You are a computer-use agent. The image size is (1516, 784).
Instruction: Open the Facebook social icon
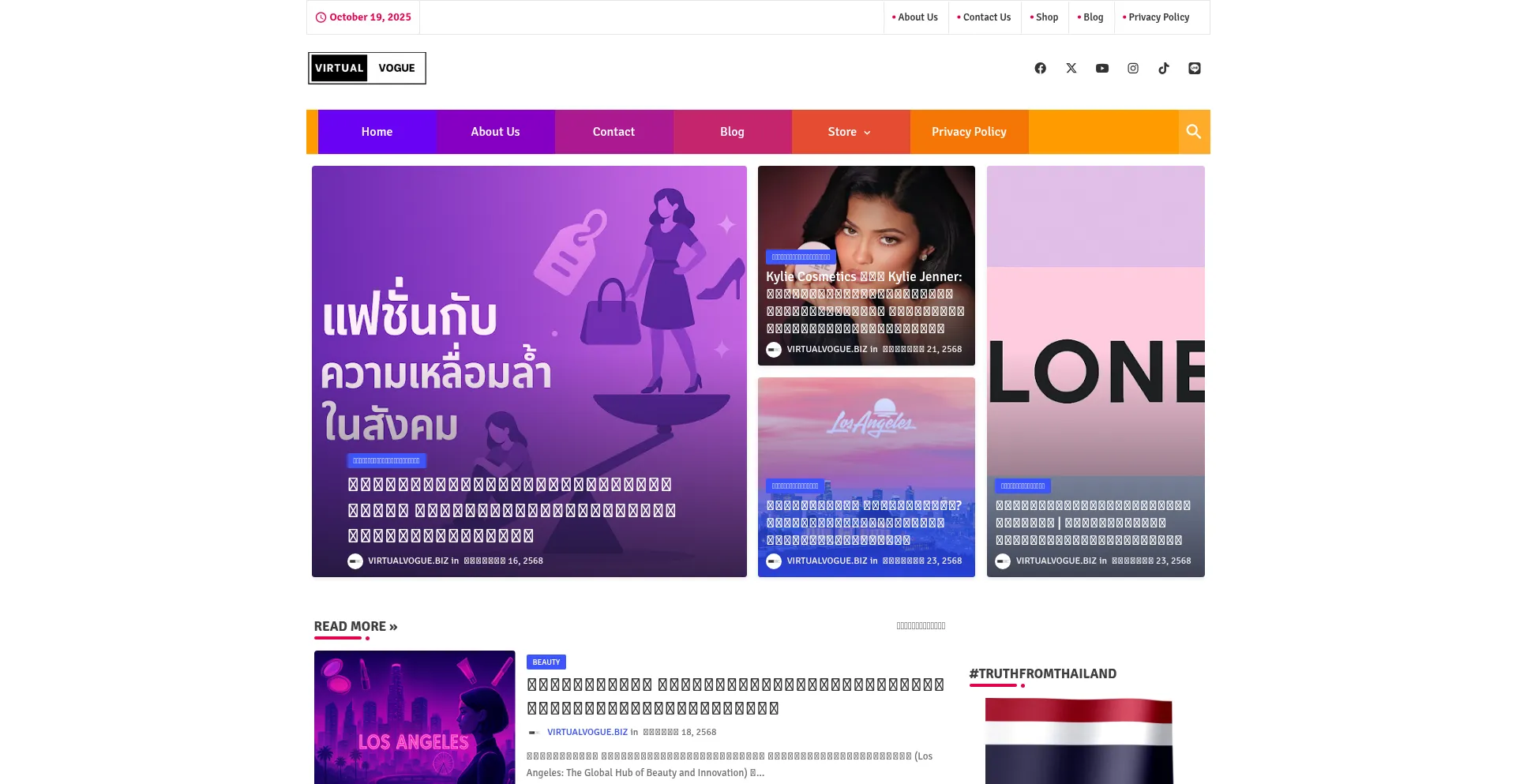tap(1040, 69)
